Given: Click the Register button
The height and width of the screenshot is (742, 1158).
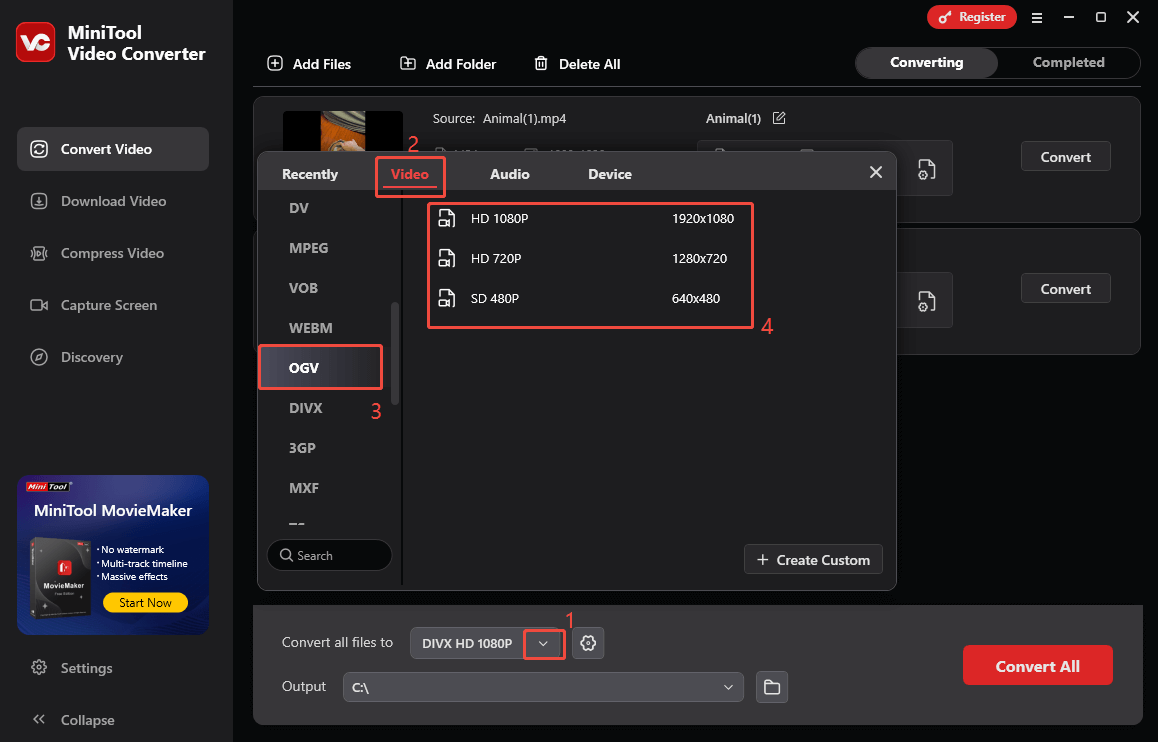Looking at the screenshot, I should click(x=971, y=17).
